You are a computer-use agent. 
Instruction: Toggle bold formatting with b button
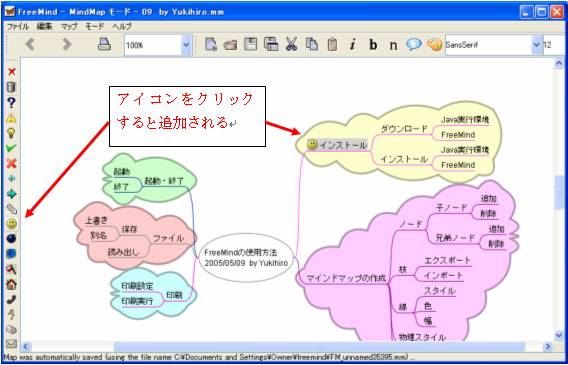pyautogui.click(x=373, y=45)
